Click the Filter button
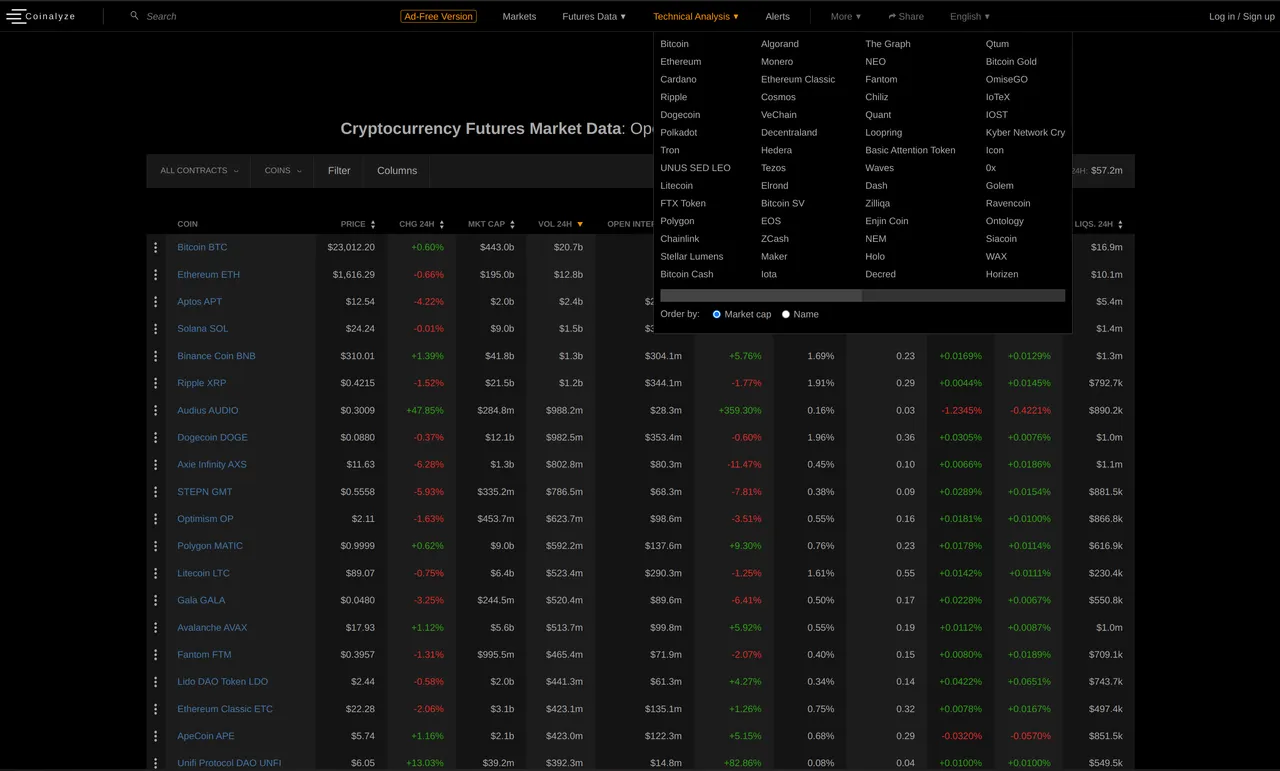The width and height of the screenshot is (1280, 771). (x=339, y=171)
